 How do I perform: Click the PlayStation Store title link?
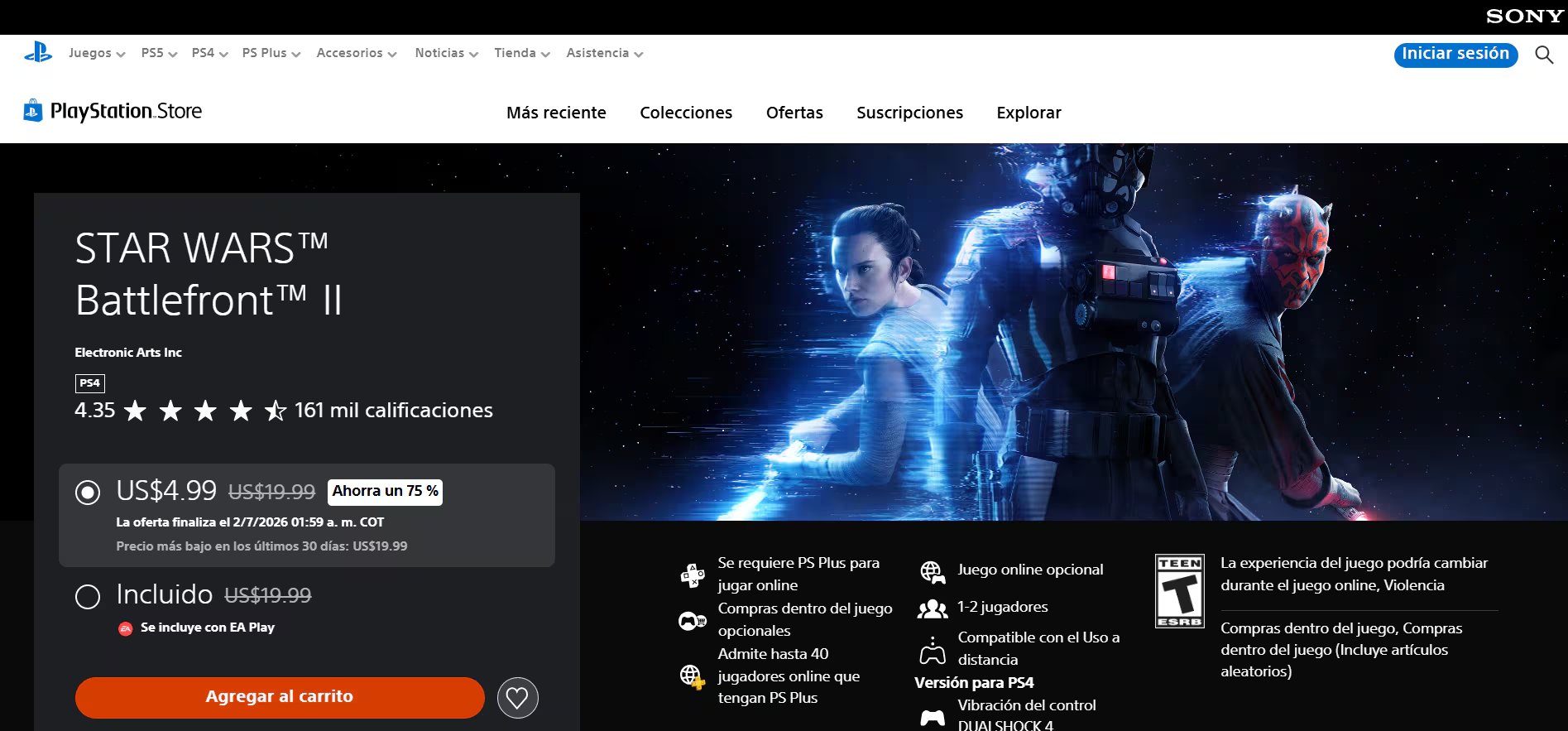(126, 111)
